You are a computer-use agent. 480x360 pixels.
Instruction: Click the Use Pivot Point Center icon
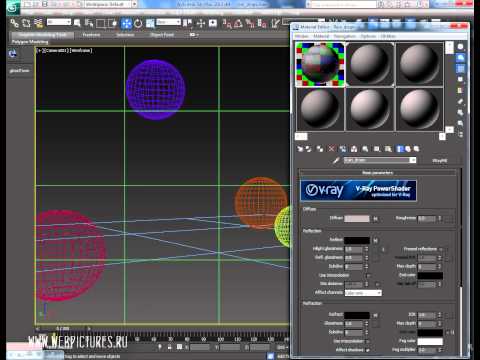[188, 23]
